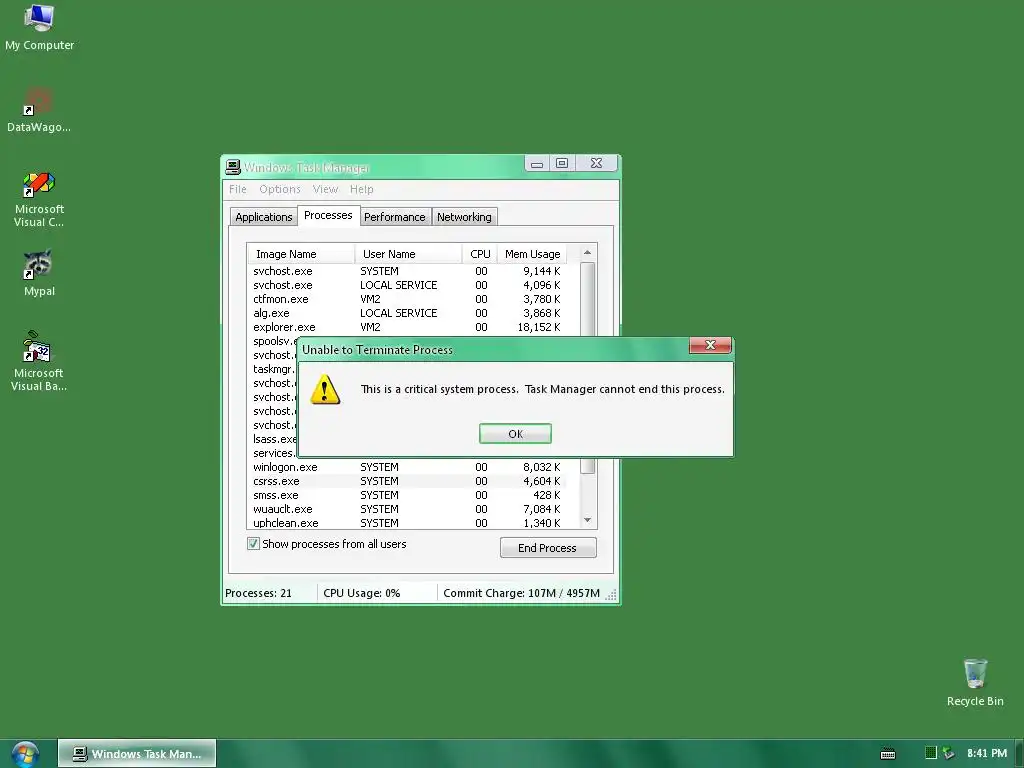Select the alg.exe process row
The width and height of the screenshot is (1024, 768).
(x=407, y=313)
